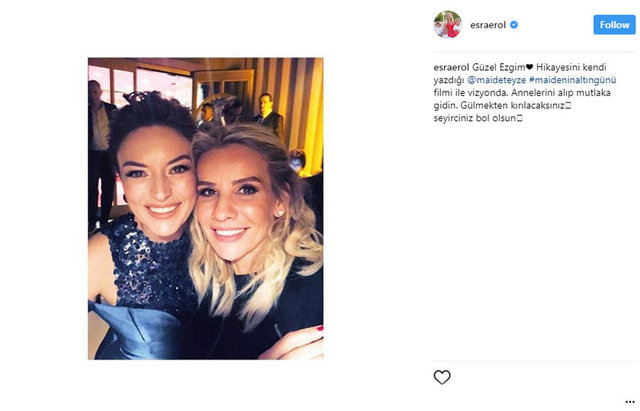Click the empty emoji box after olsun
This screenshot has height=411, width=640.
point(520,119)
